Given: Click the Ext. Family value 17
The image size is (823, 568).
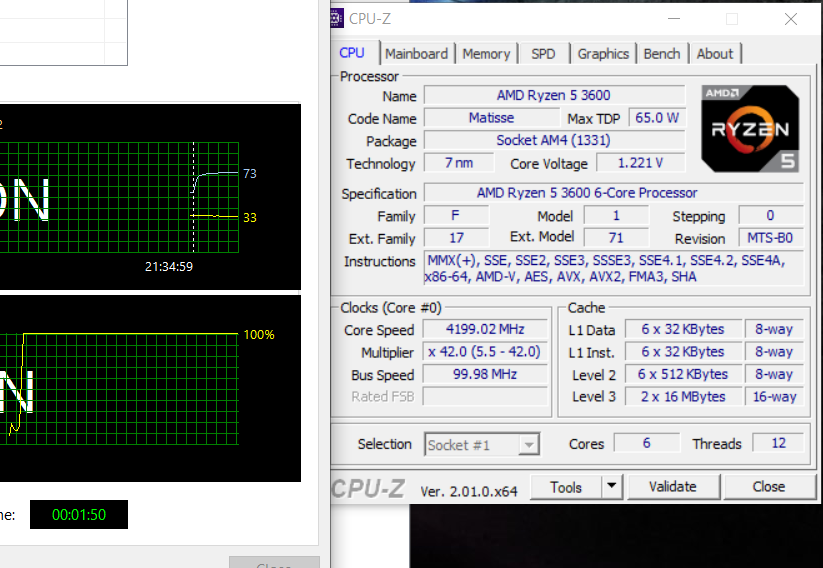Looking at the screenshot, I should pos(456,238).
